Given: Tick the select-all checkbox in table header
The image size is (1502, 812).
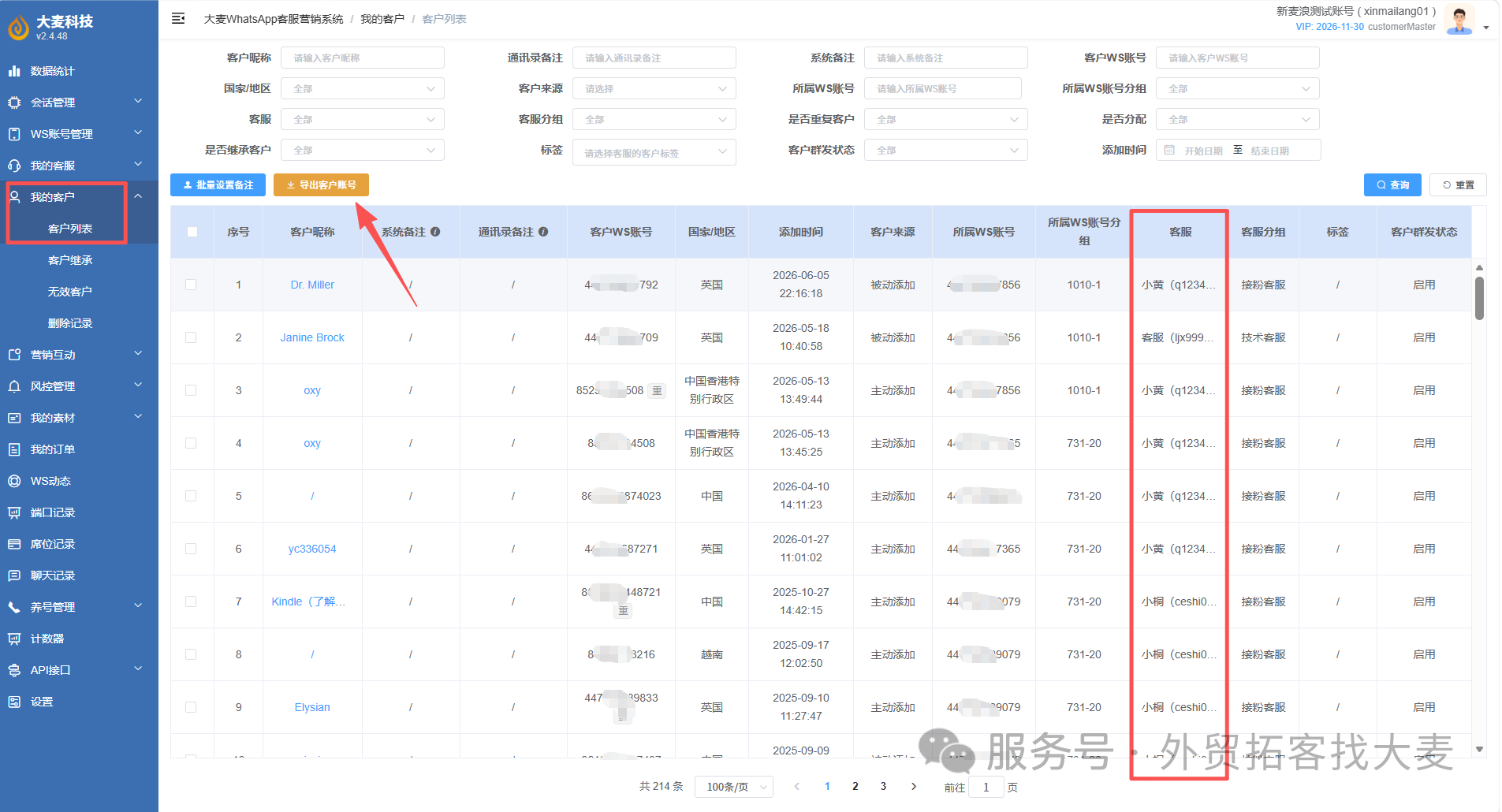Looking at the screenshot, I should pos(192,232).
